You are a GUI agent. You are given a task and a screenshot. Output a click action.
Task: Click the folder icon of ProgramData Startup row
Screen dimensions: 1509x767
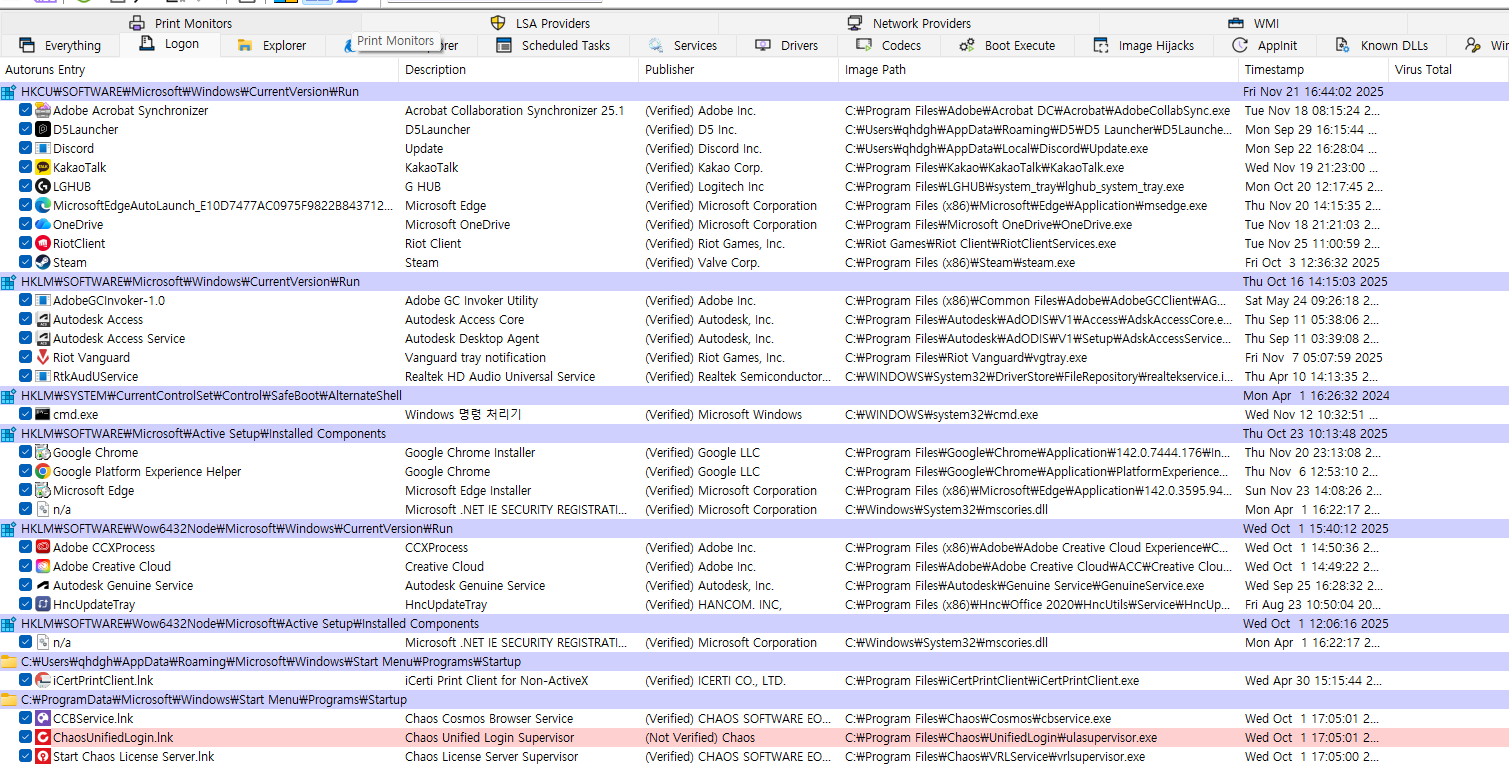(9, 699)
